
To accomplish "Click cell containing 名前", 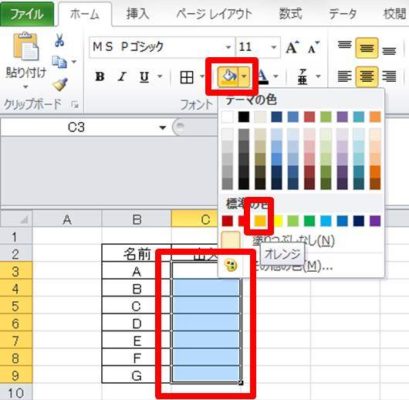I will [x=136, y=254].
